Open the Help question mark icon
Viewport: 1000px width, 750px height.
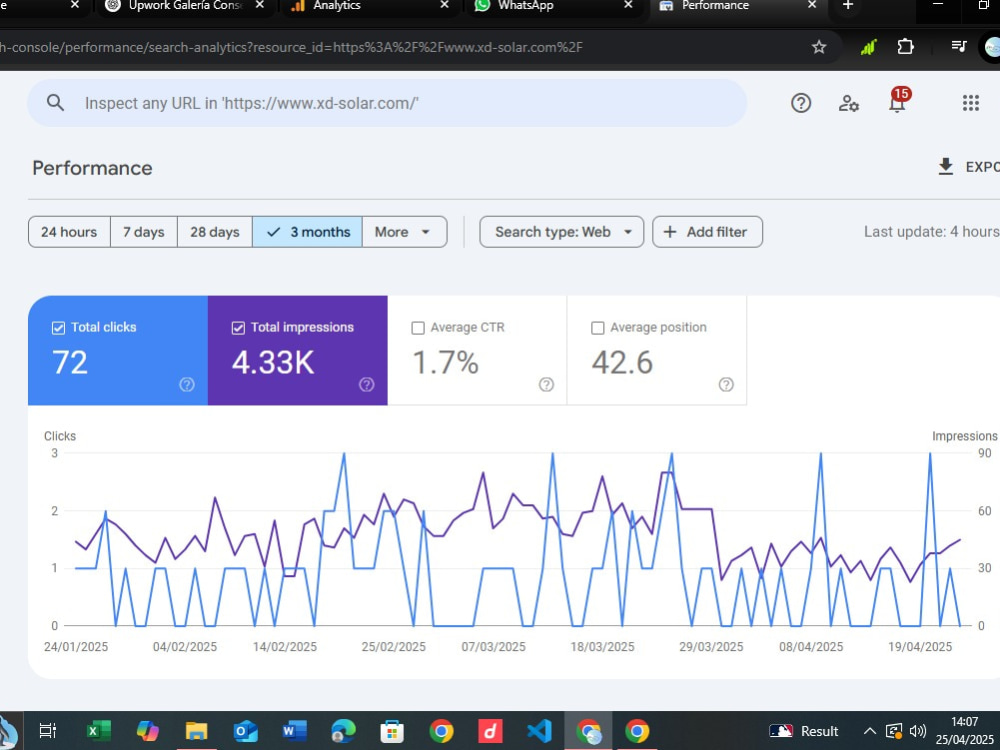800,103
